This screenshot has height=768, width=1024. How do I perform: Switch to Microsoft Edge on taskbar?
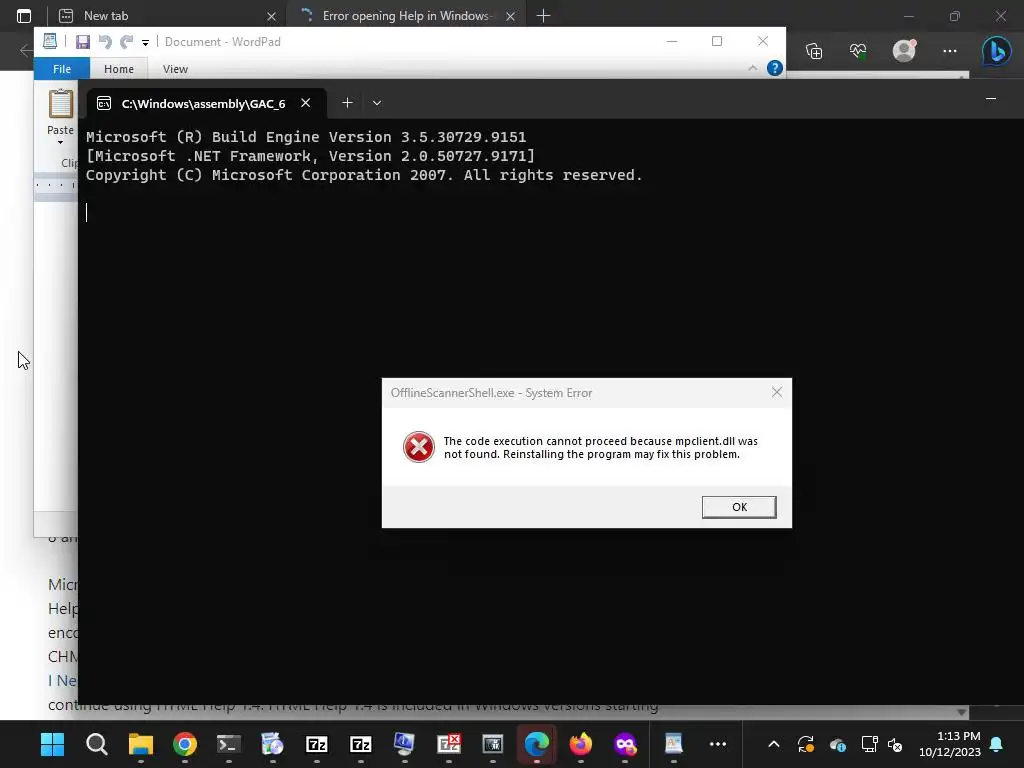click(537, 744)
